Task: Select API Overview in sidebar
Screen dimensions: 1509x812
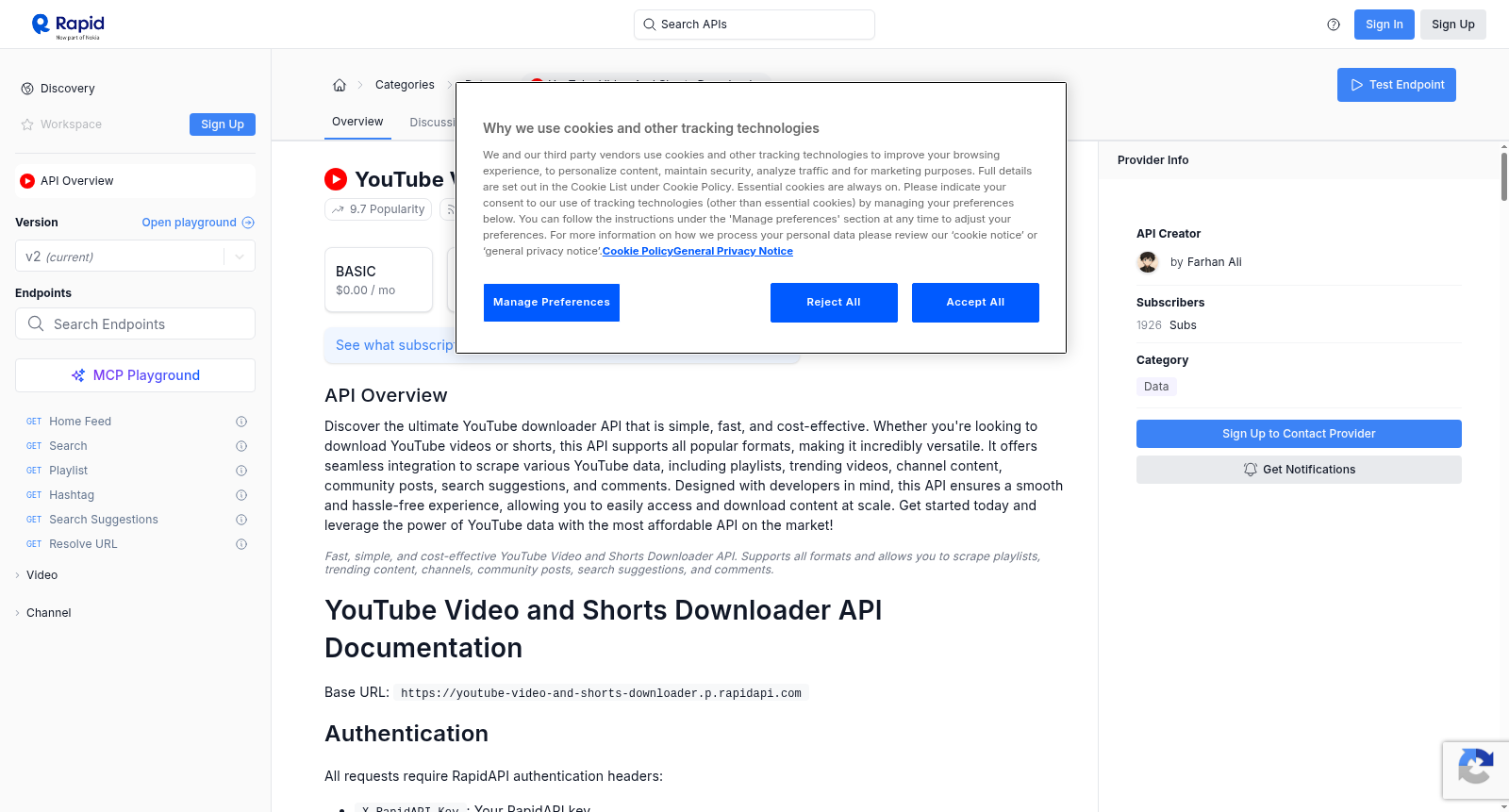Action: click(135, 181)
